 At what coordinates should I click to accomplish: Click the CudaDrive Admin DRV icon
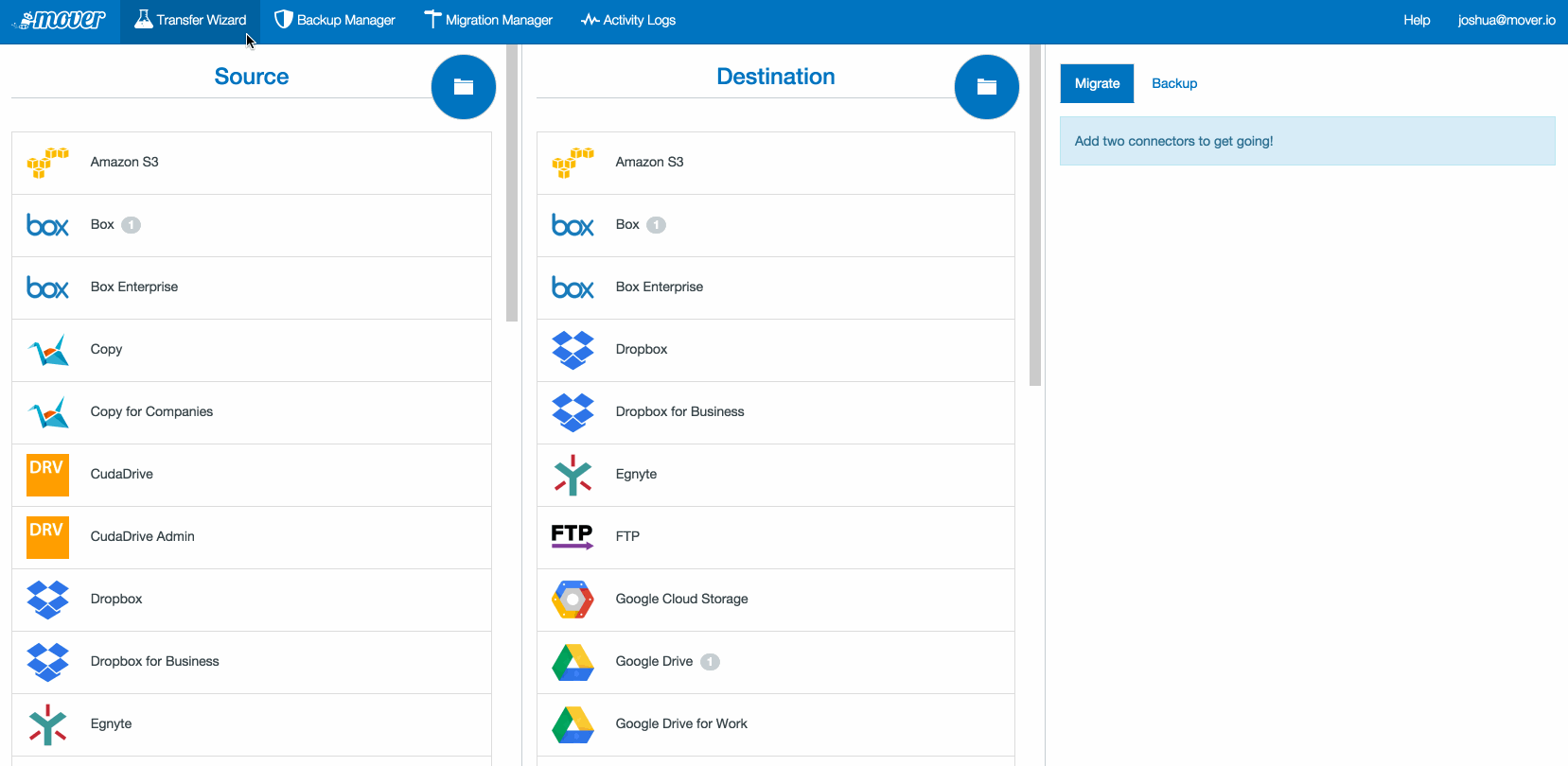[47, 537]
